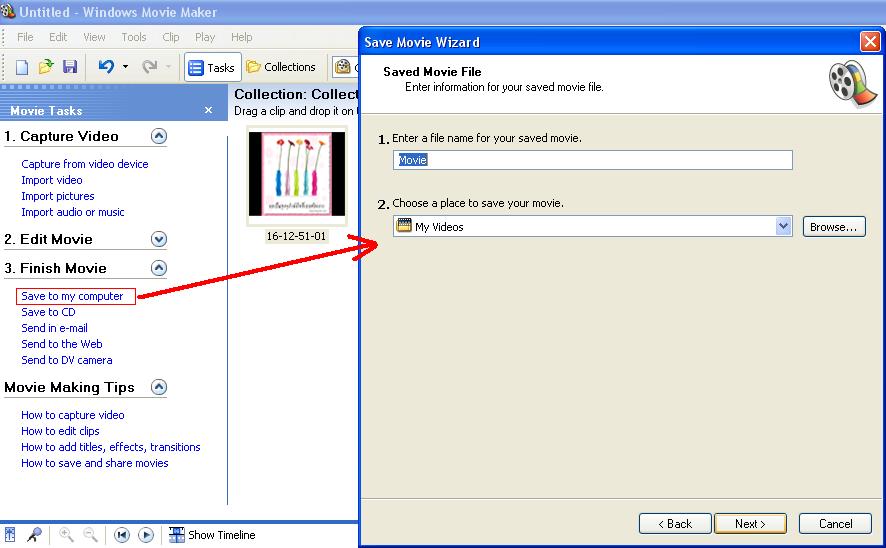
Task: Cancel the Save Movie Wizard
Action: pyautogui.click(x=835, y=524)
